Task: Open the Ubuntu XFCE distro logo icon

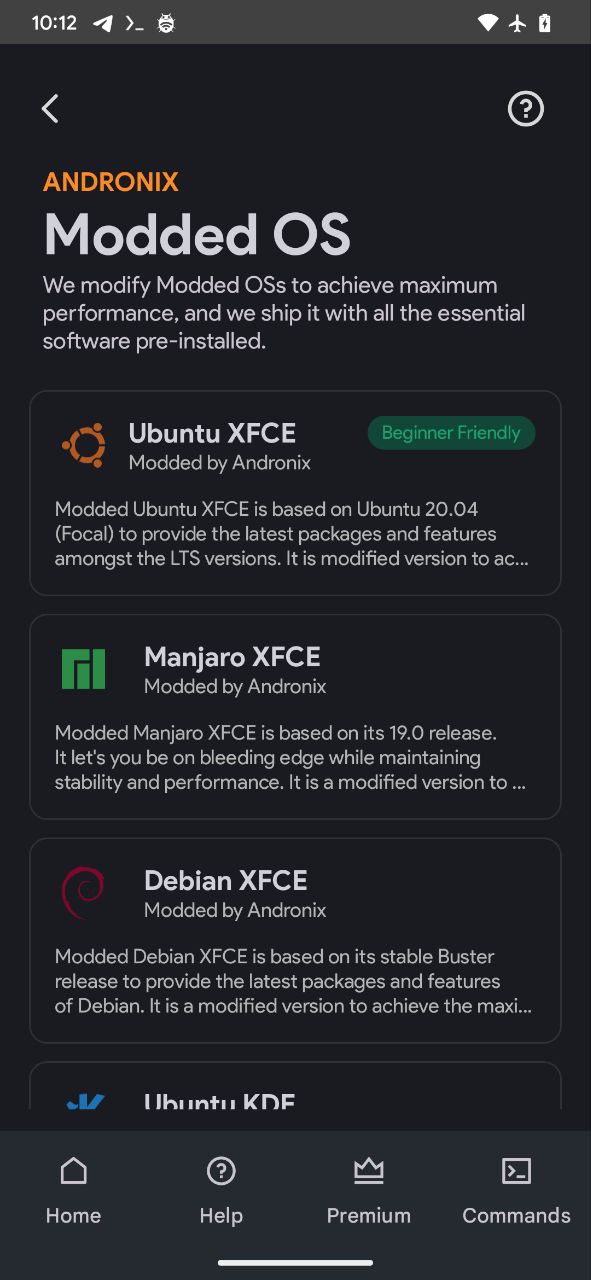Action: tap(84, 444)
